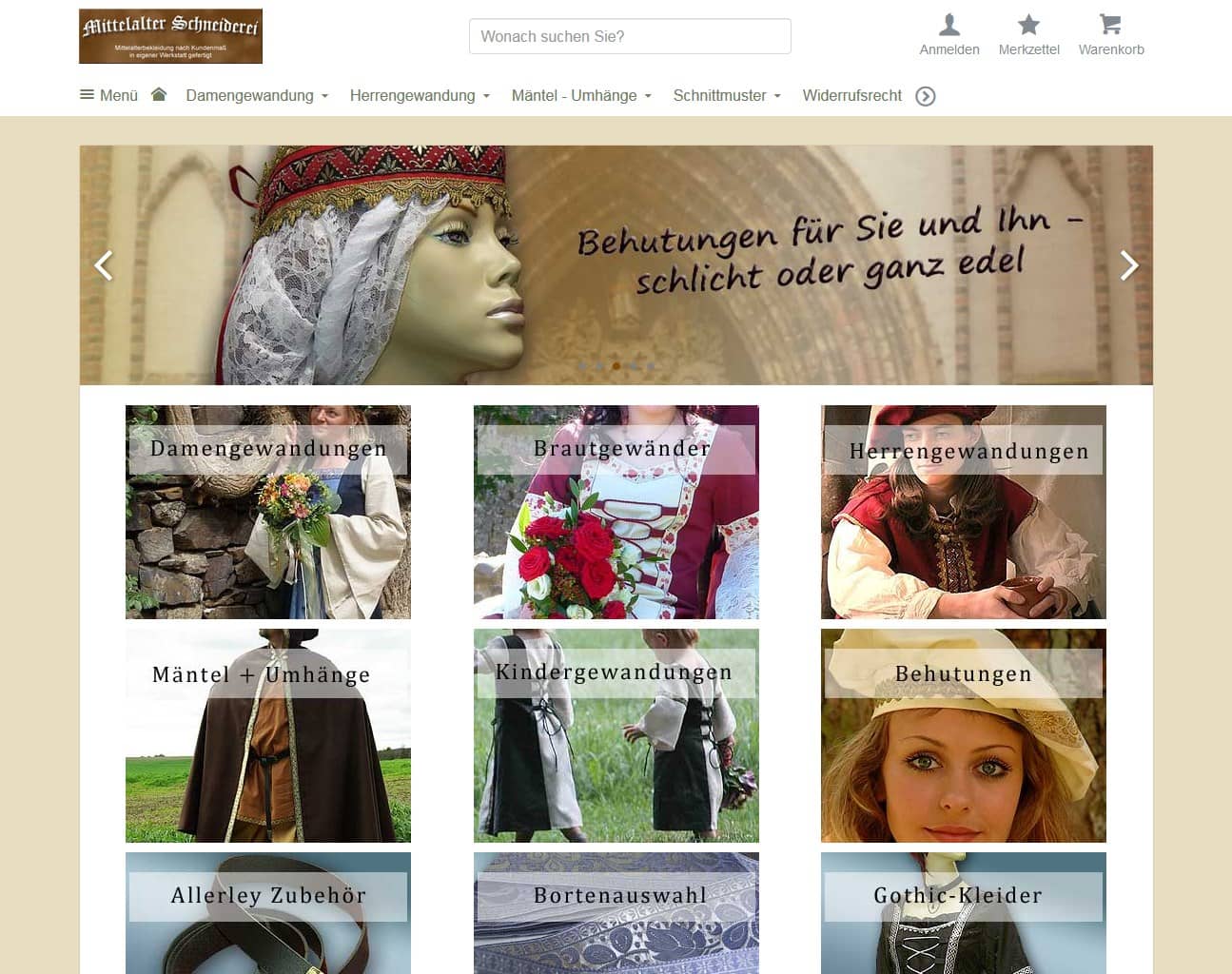Open the Herrengewandungen category tile
The width and height of the screenshot is (1232, 974).
click(964, 512)
